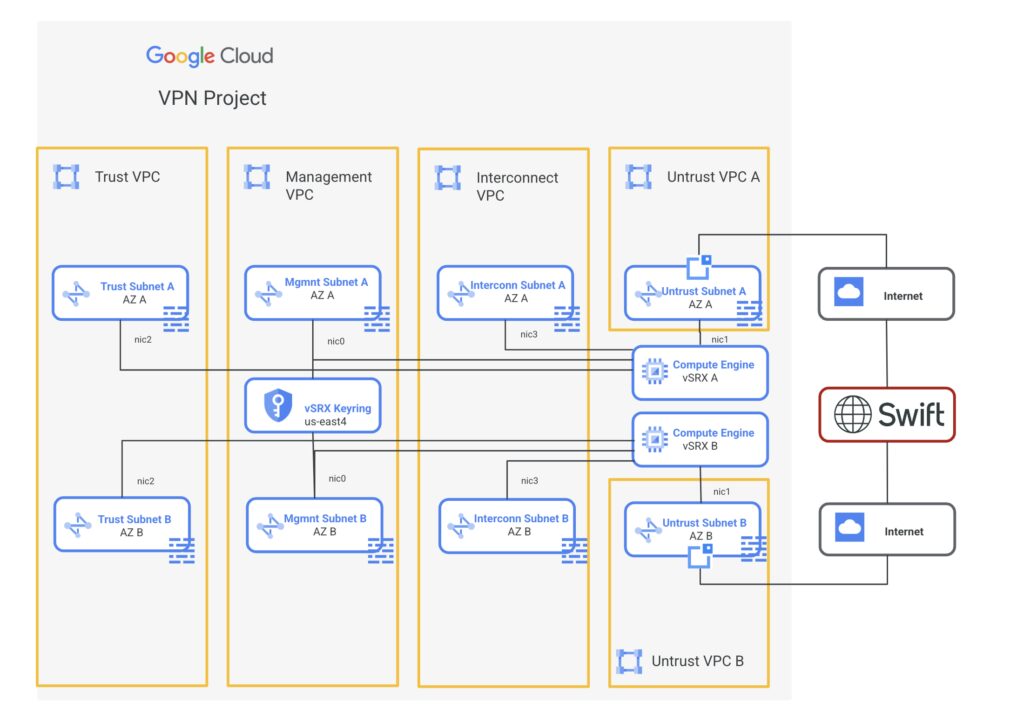The width and height of the screenshot is (1024, 708).
Task: Click firewall icon beside Trust Subnet A
Action: [176, 319]
